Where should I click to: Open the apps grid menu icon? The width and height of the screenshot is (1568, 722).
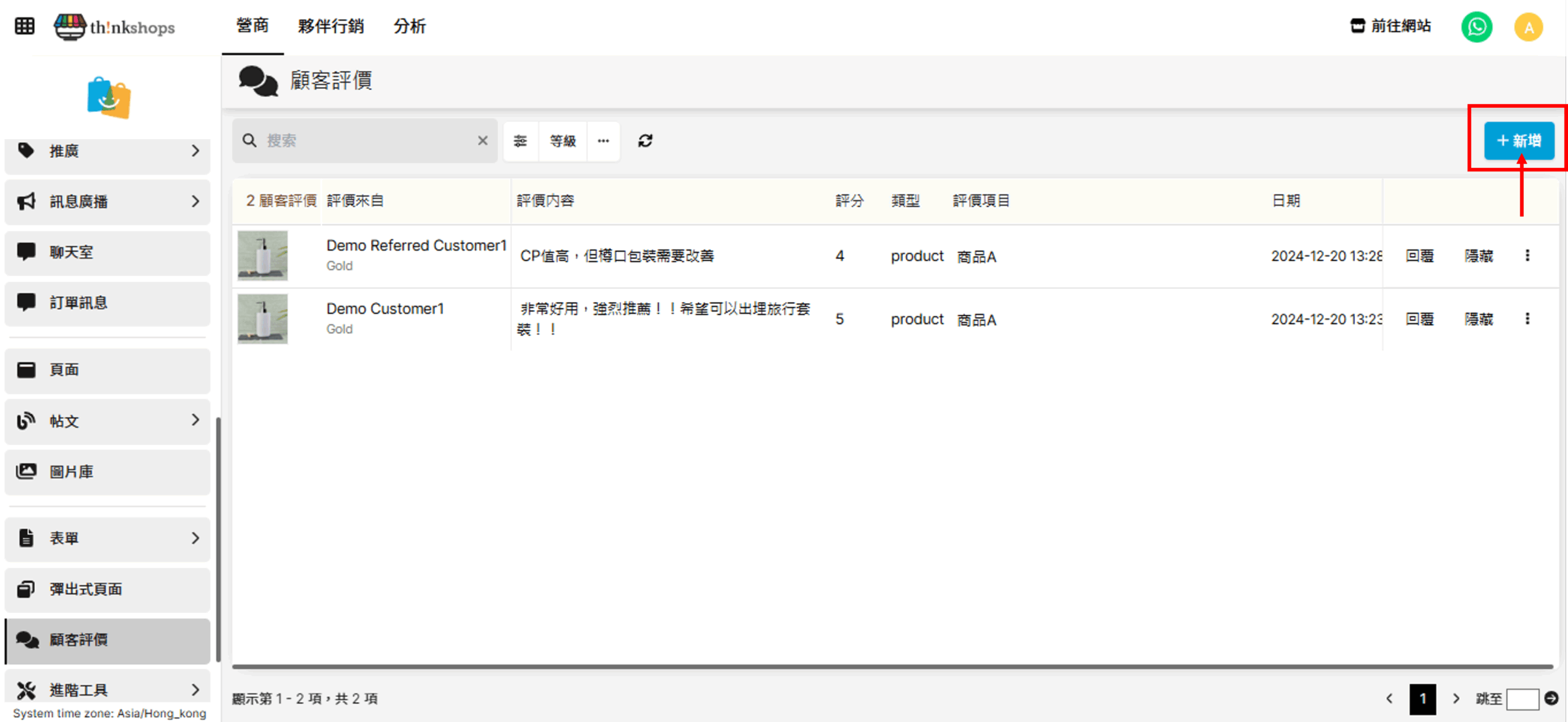(24, 26)
